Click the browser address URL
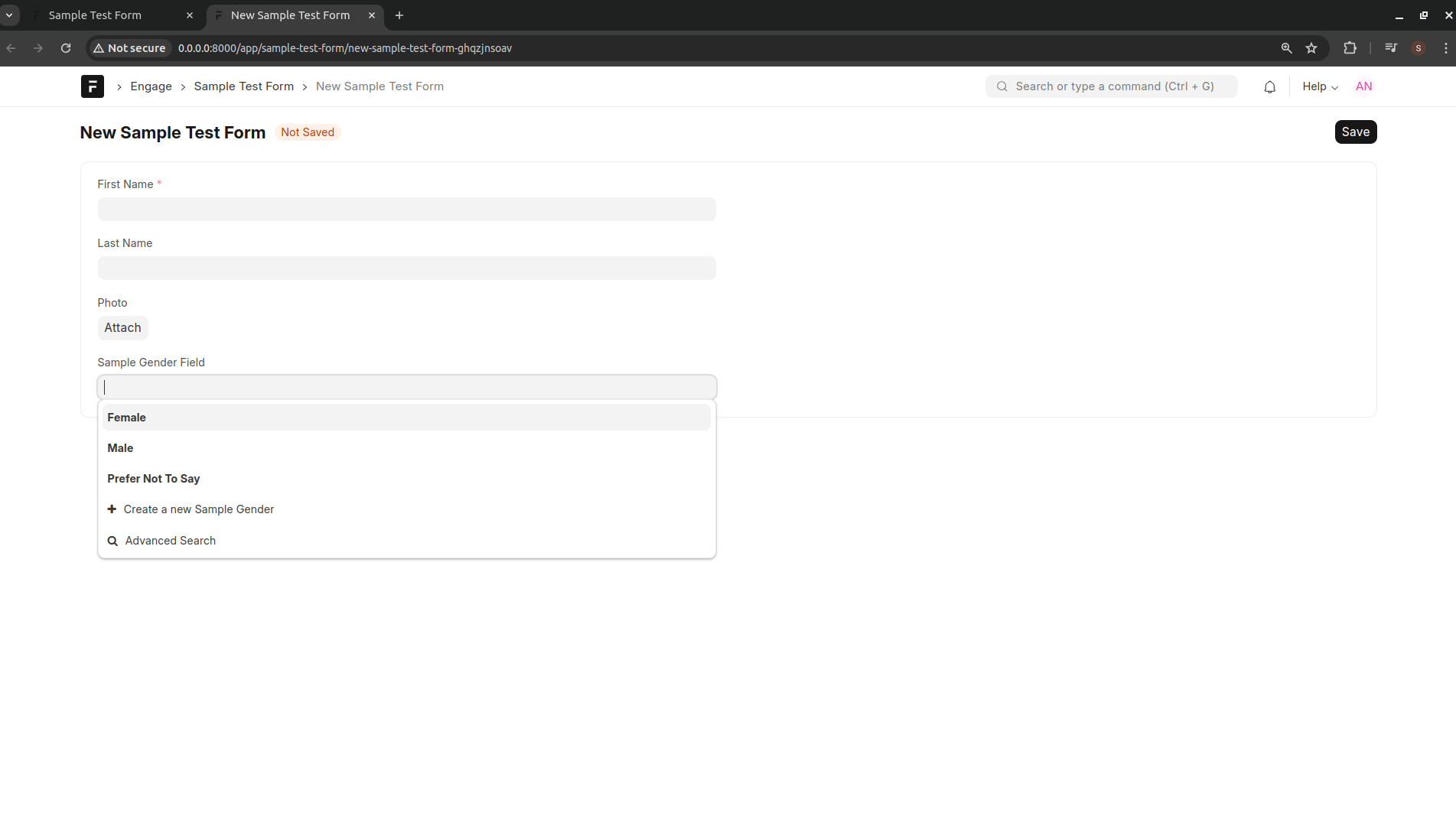This screenshot has width=1456, height=813. click(345, 48)
